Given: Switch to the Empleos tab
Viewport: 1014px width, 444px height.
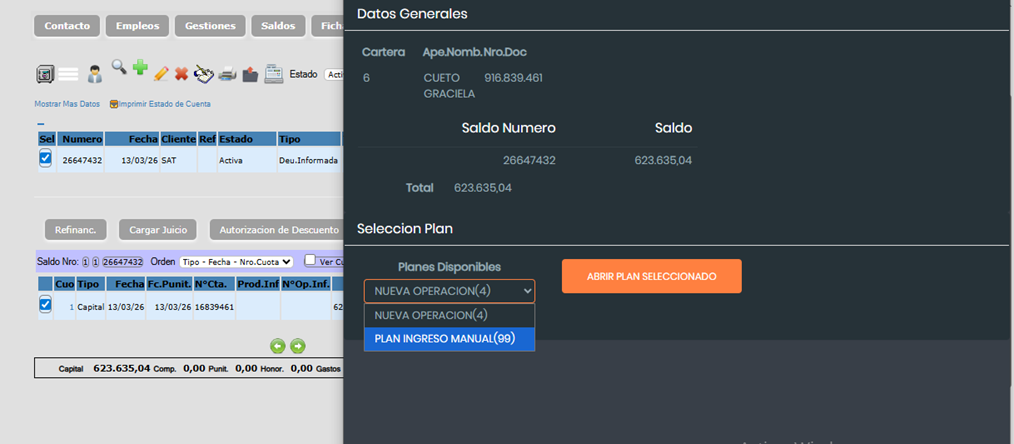Looking at the screenshot, I should click(x=137, y=26).
